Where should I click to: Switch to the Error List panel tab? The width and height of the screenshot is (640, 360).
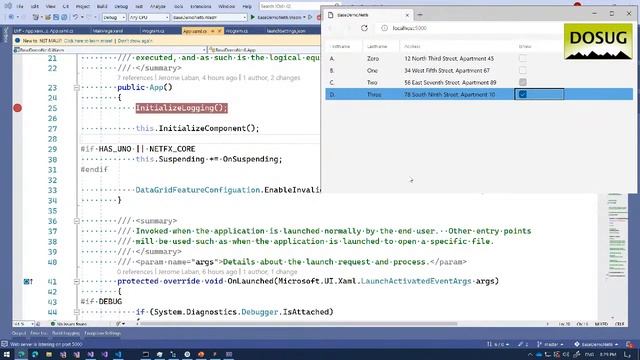coord(39,333)
